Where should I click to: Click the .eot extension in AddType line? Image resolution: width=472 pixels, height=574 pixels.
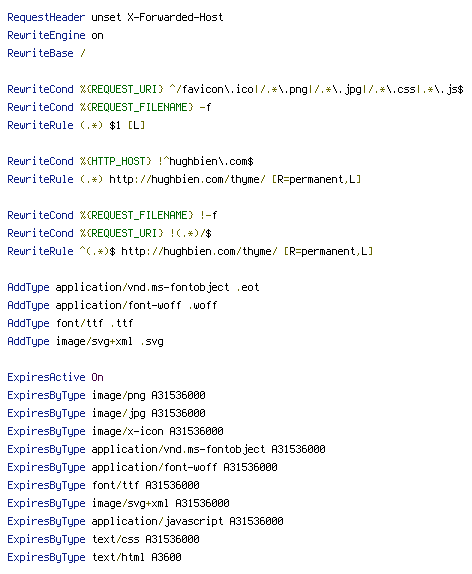[248, 287]
